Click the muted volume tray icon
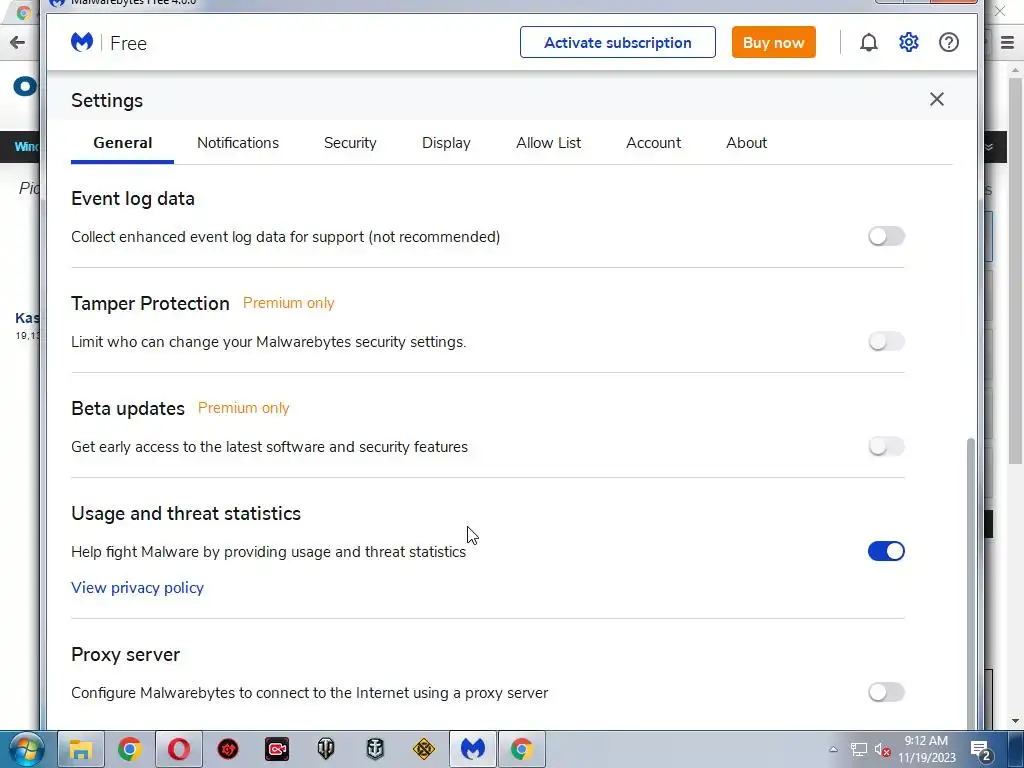This screenshot has height=768, width=1024. (882, 750)
